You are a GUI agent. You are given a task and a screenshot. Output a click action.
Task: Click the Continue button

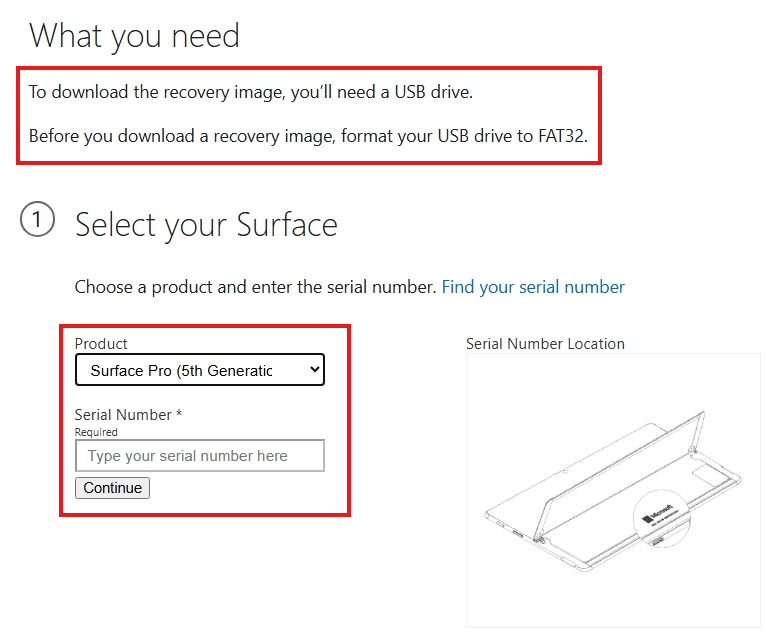[112, 488]
